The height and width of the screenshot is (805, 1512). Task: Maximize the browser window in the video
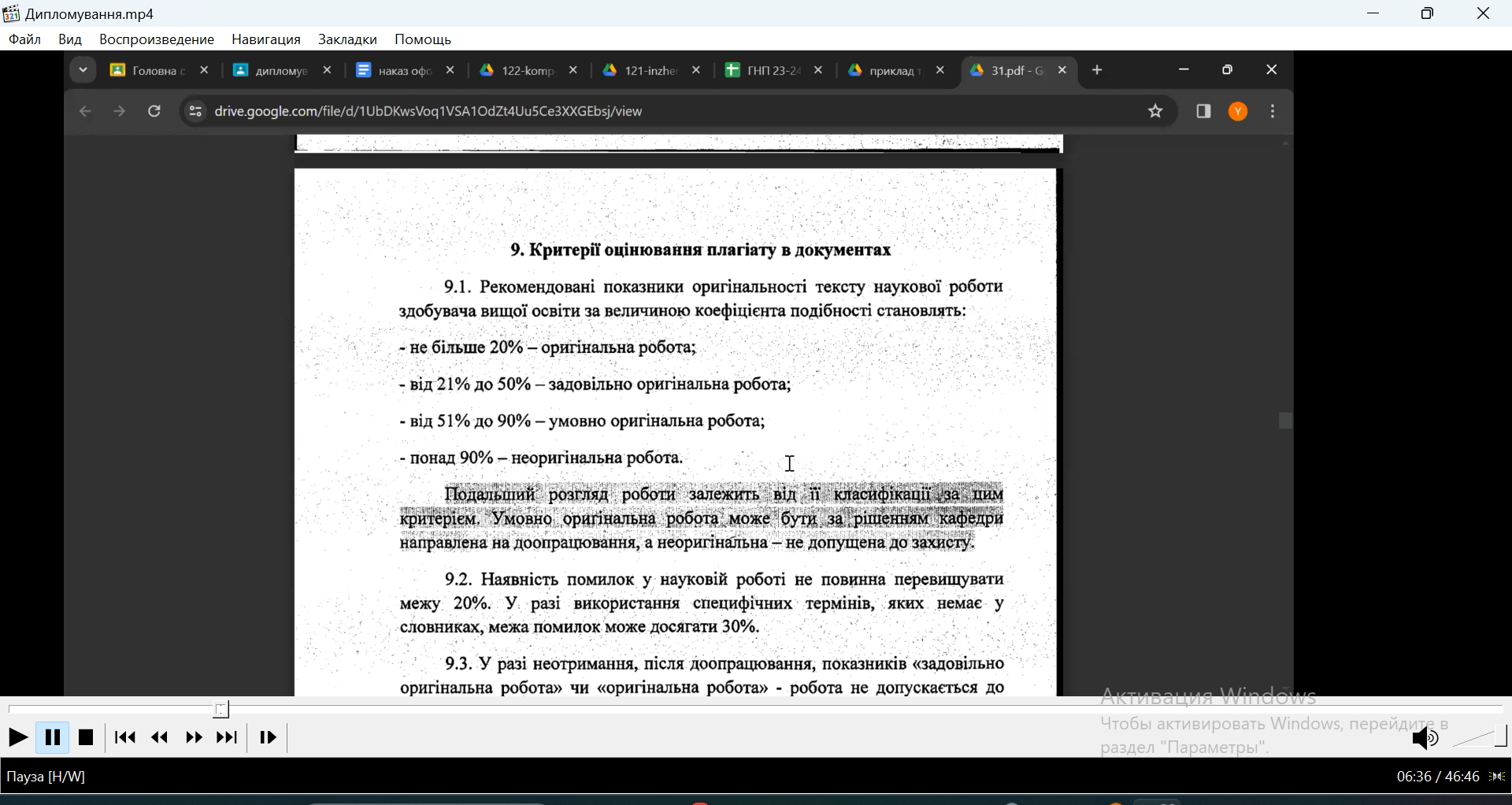pos(1228,70)
